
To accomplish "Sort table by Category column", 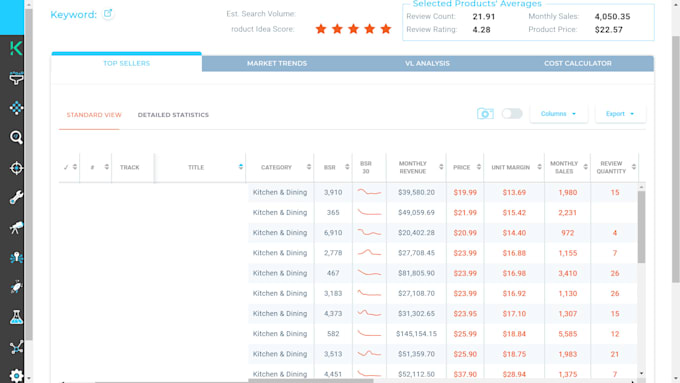I will click(x=309, y=167).
